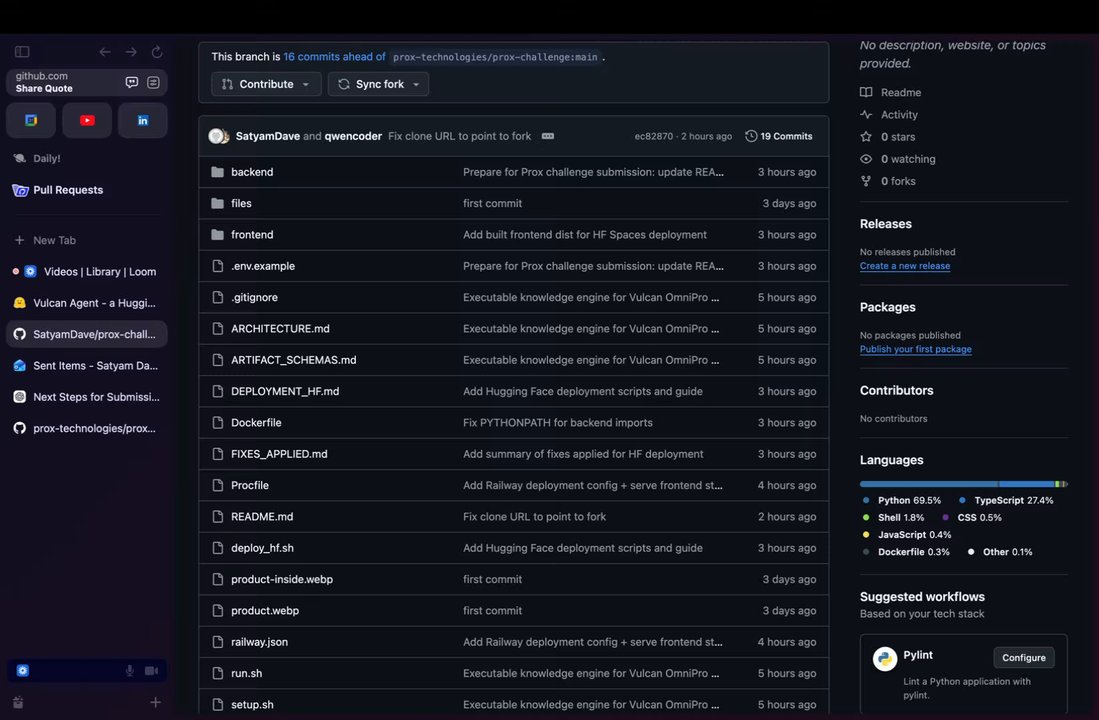Click the plus icon at sidebar bottom
Image resolution: width=1099 pixels, height=720 pixels.
156,702
